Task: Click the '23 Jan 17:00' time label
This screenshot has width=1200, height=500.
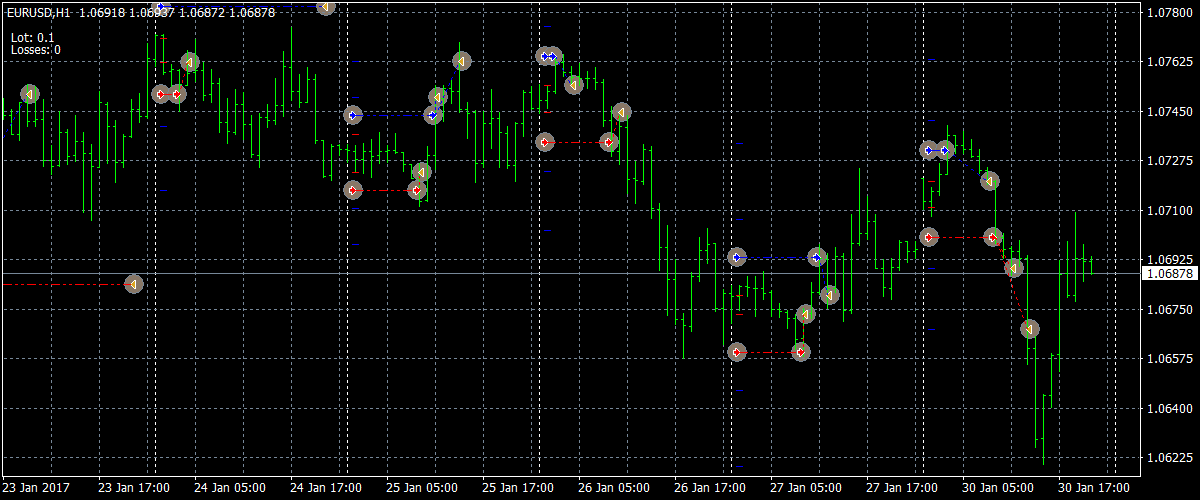Action: tap(134, 489)
